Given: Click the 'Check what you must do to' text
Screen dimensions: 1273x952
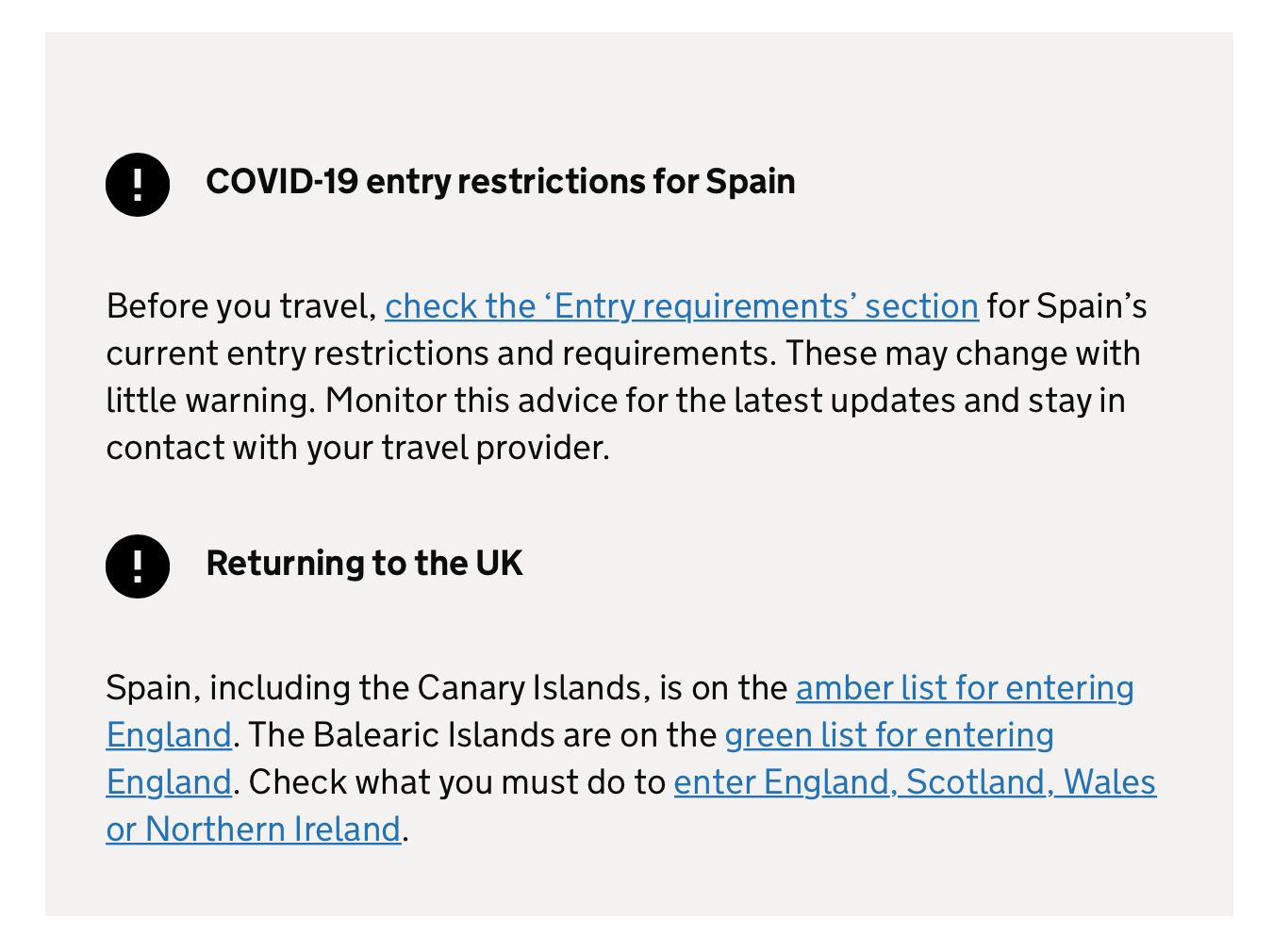Looking at the screenshot, I should click(456, 782).
